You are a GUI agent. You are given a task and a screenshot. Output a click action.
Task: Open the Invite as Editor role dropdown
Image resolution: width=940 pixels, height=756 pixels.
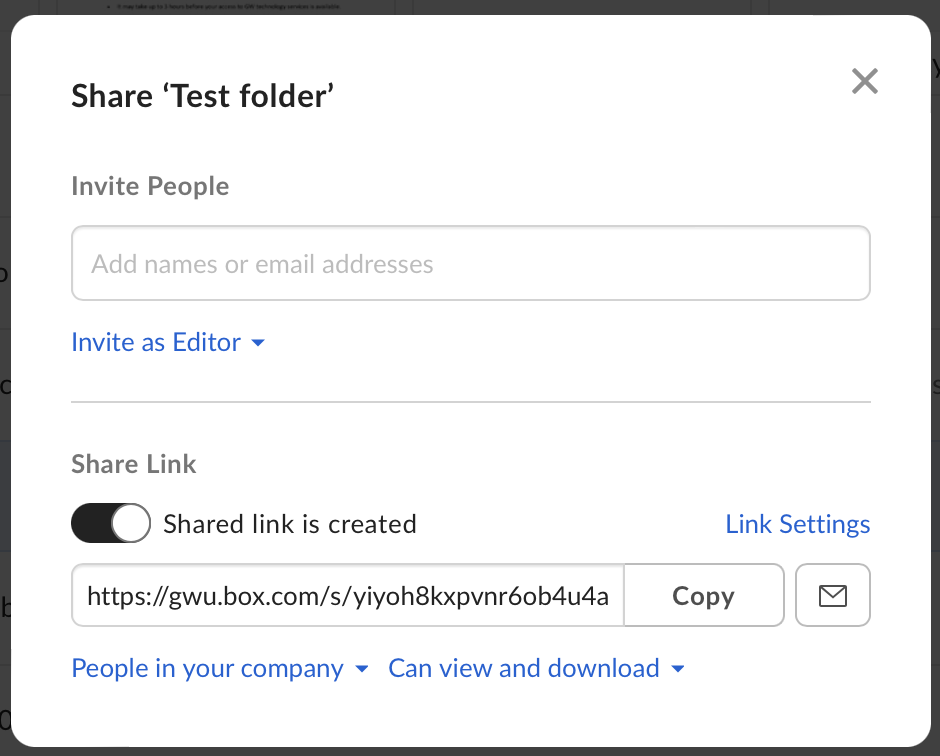(x=157, y=343)
